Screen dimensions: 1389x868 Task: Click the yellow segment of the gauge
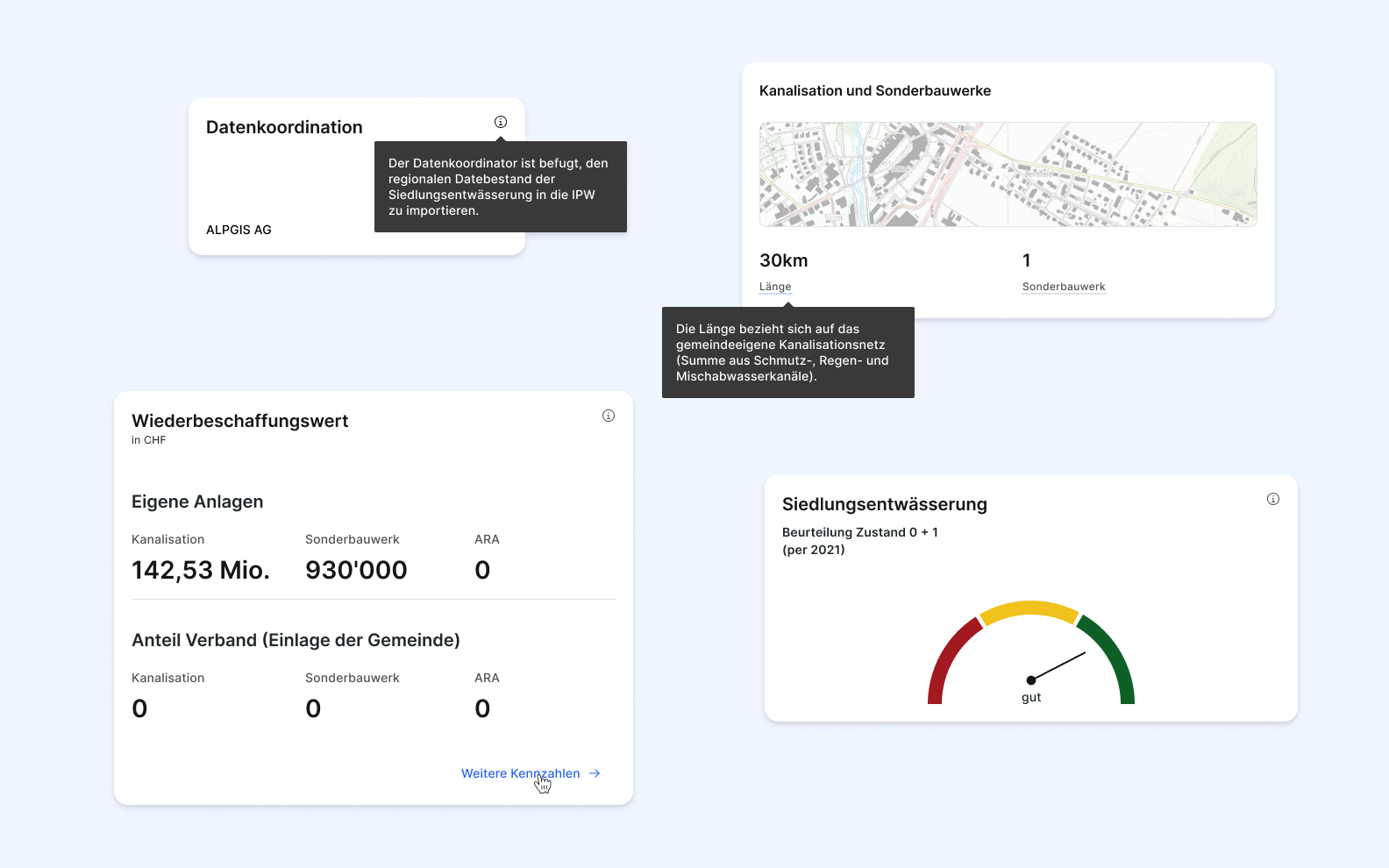(x=1029, y=609)
